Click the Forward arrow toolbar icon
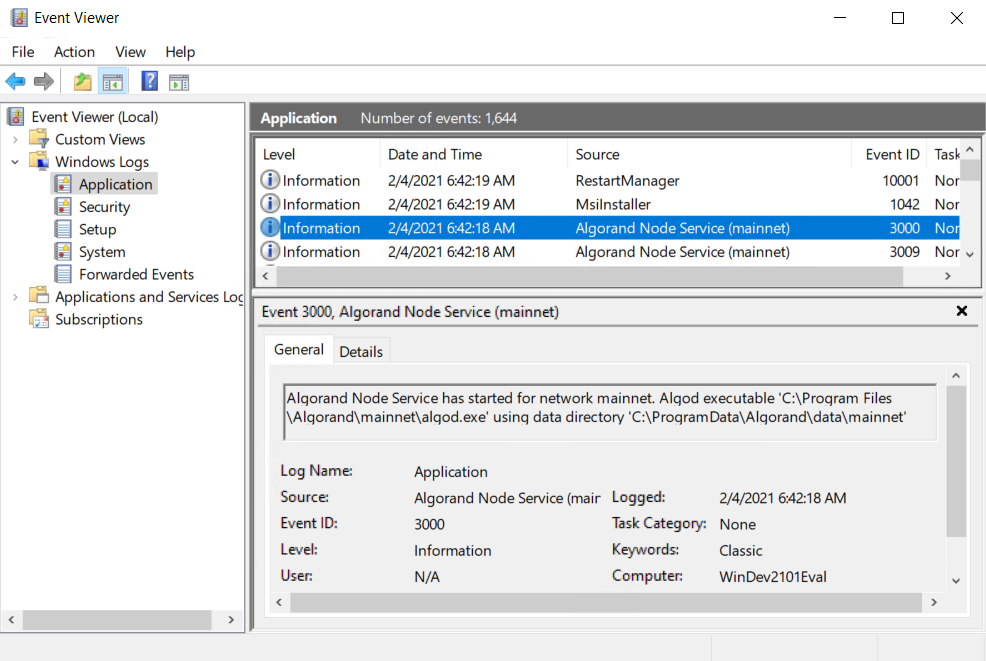The image size is (986, 661). (43, 81)
